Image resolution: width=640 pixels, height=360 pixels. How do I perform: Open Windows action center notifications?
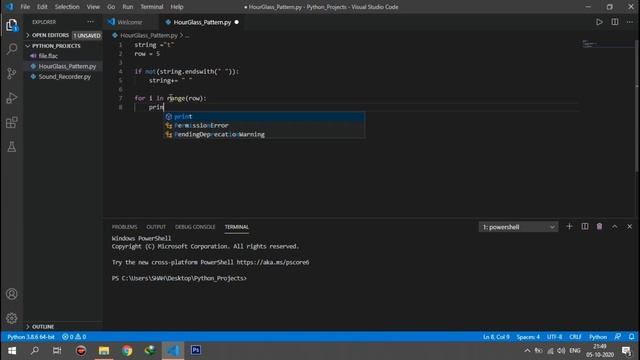click(x=627, y=351)
